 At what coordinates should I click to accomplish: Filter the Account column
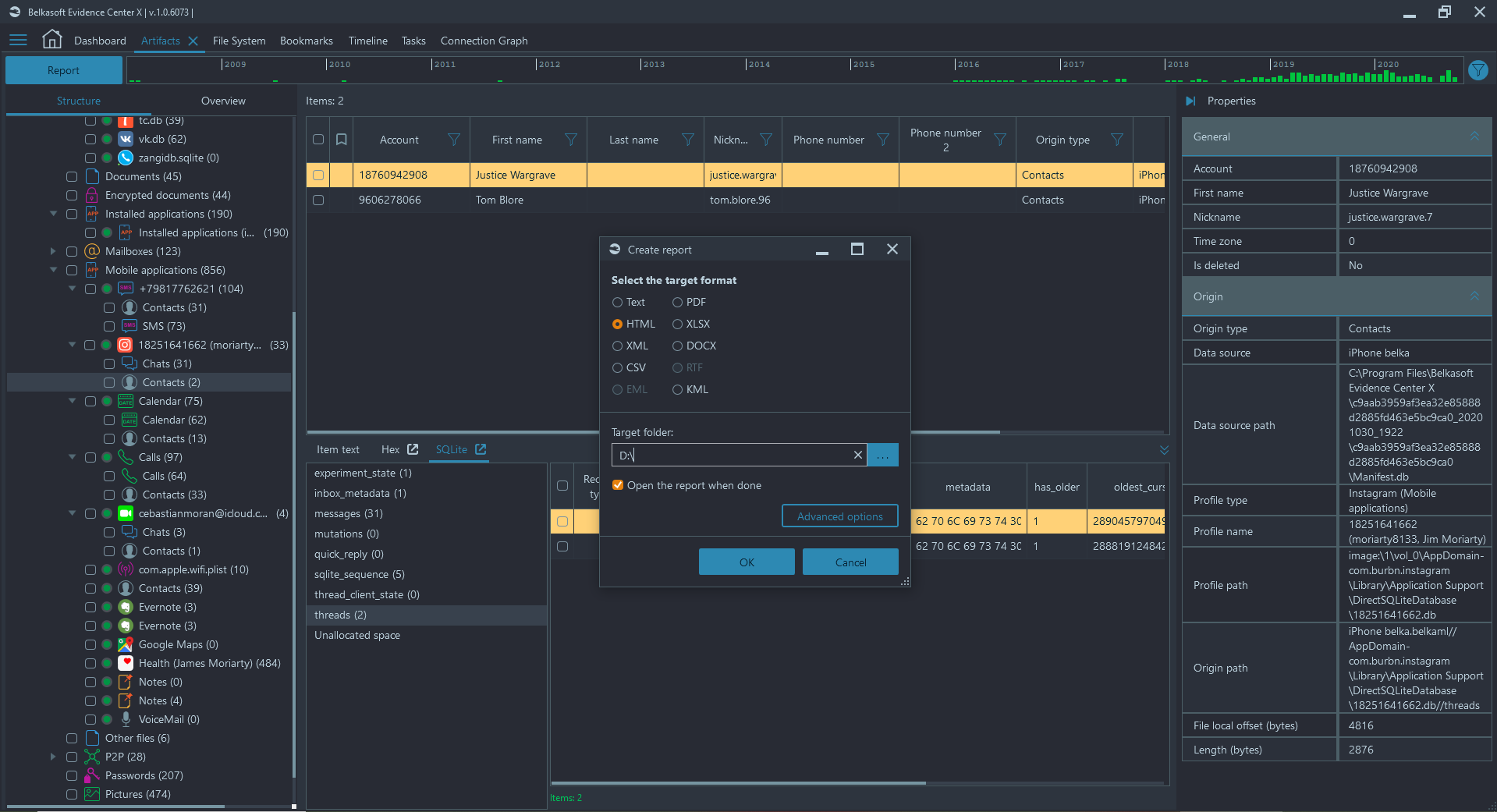pyautogui.click(x=454, y=140)
